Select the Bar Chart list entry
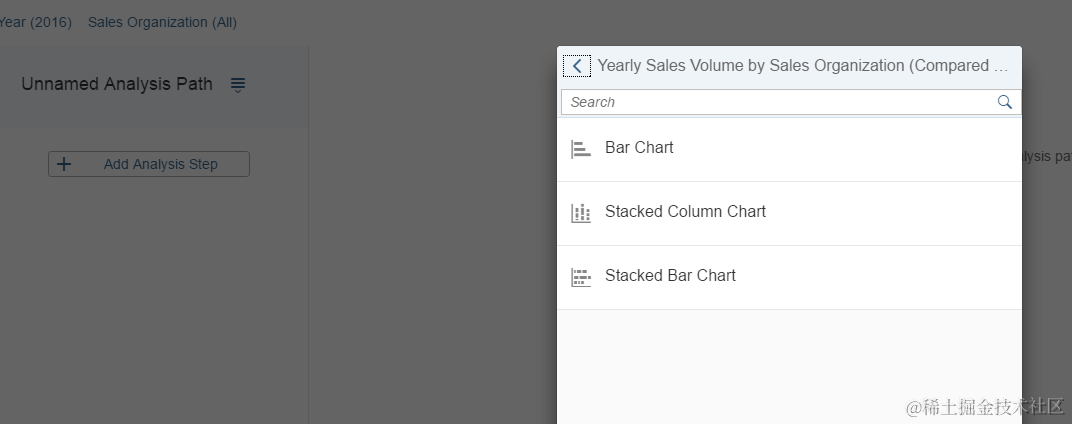 [639, 148]
